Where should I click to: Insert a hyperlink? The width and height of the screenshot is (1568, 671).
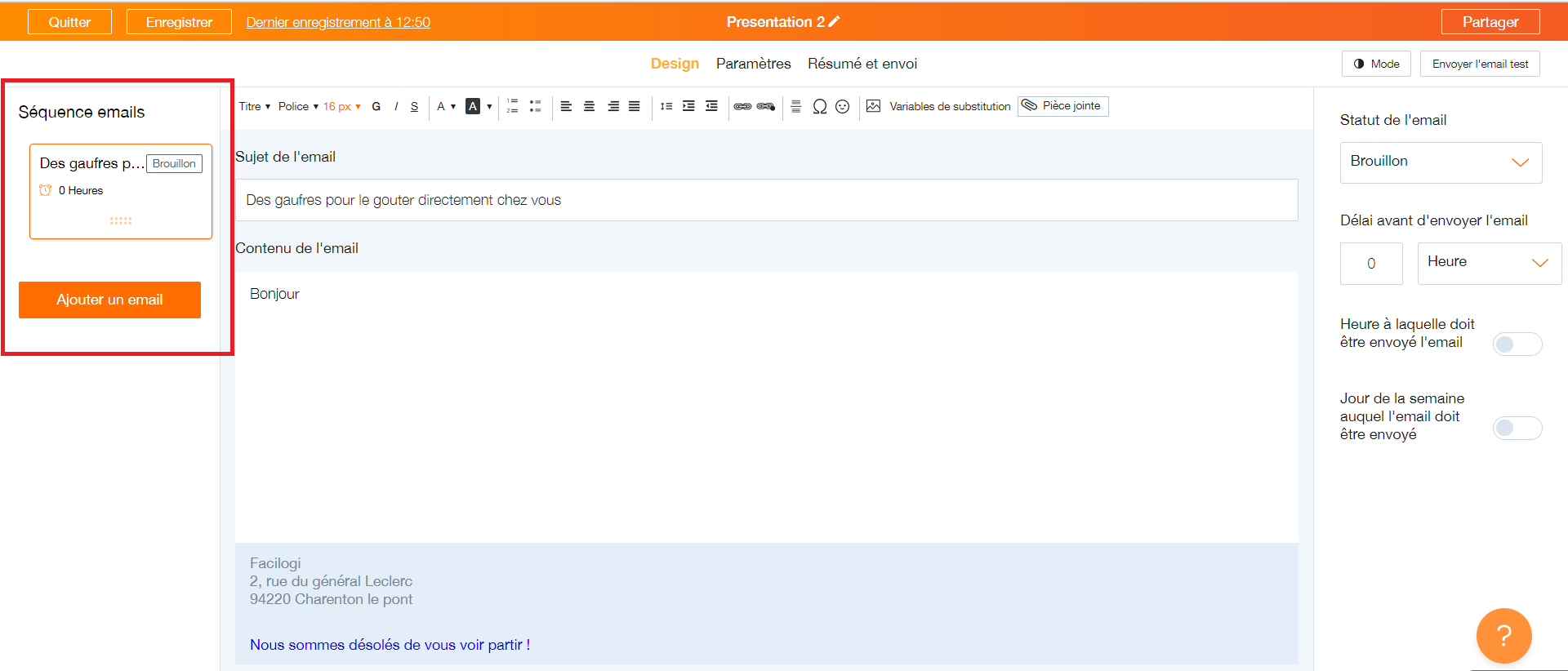point(742,106)
